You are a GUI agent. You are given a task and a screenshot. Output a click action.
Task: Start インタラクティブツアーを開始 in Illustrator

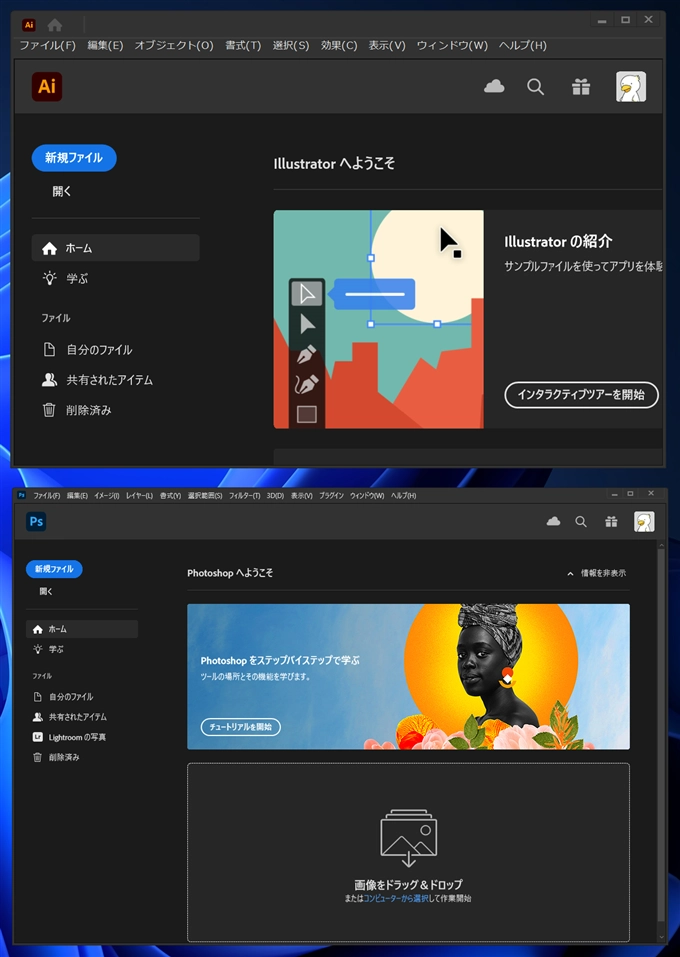click(x=581, y=395)
